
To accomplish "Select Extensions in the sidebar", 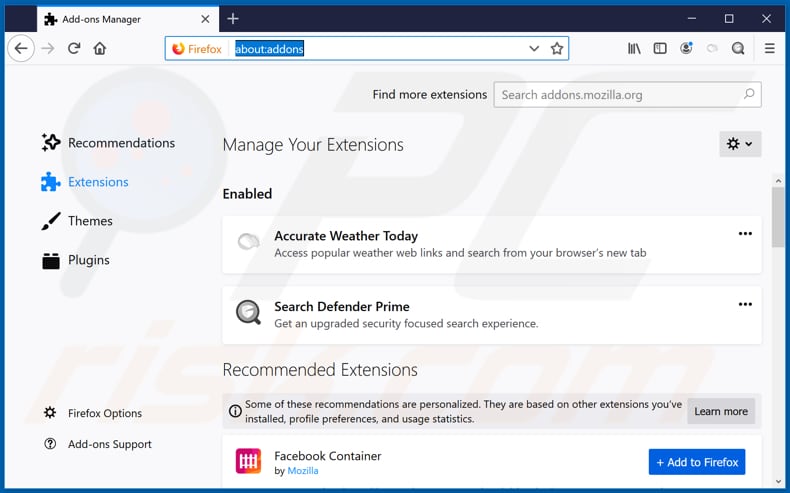I will pyautogui.click(x=85, y=182).
